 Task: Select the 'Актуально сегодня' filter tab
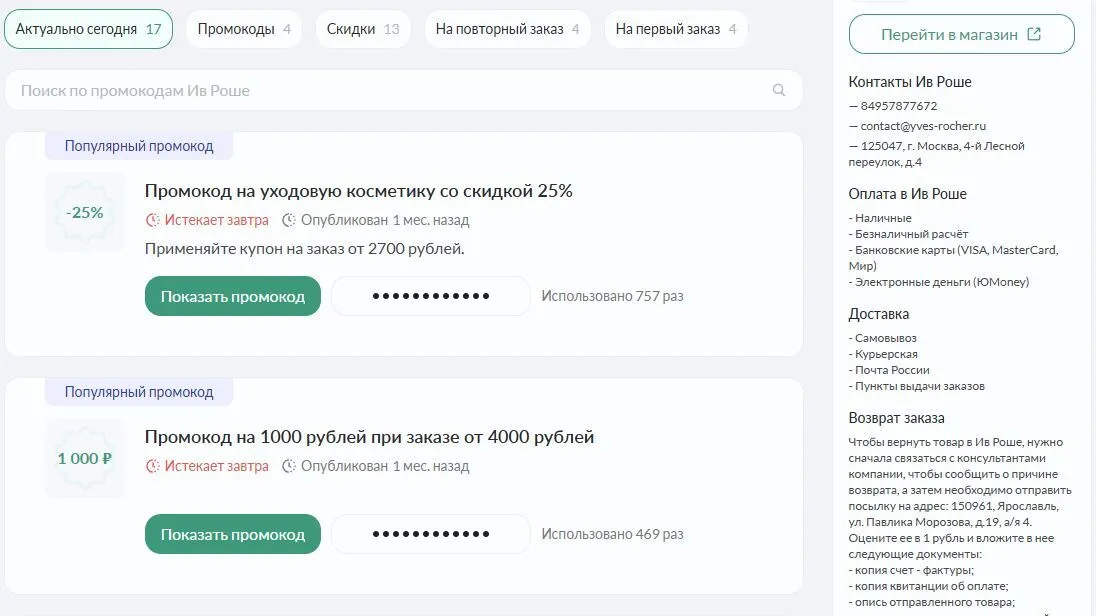pos(88,29)
